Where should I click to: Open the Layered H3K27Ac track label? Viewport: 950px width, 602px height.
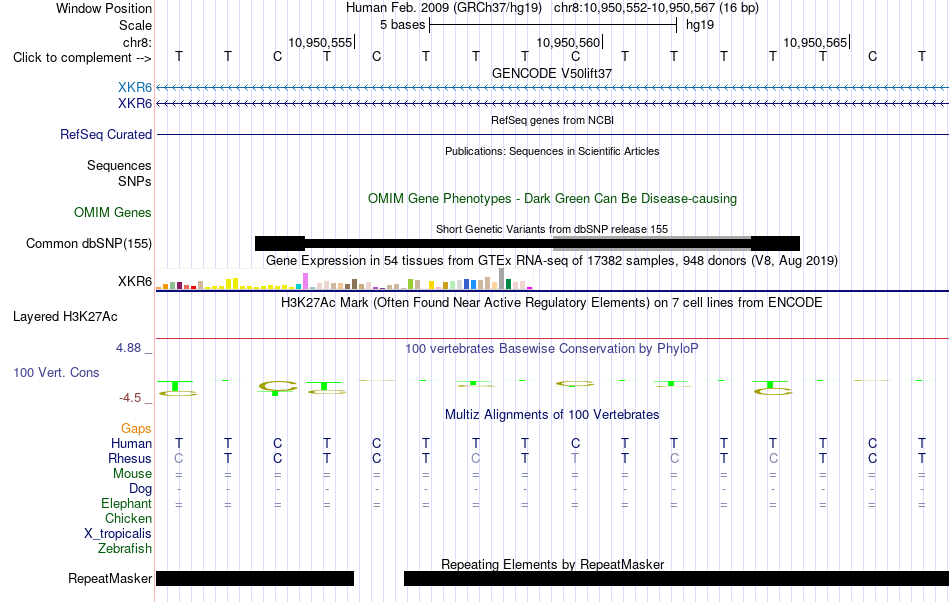point(65,317)
